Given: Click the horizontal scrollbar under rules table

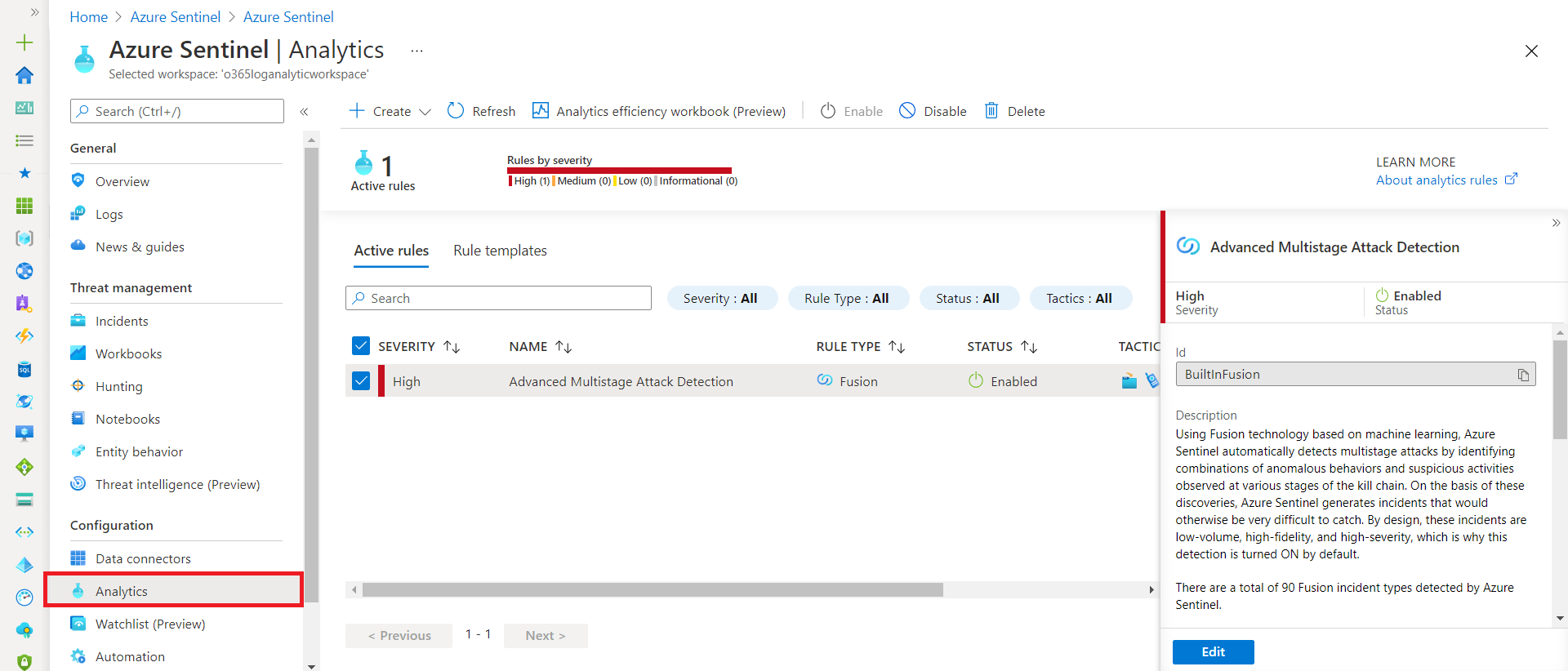Looking at the screenshot, I should tap(652, 589).
